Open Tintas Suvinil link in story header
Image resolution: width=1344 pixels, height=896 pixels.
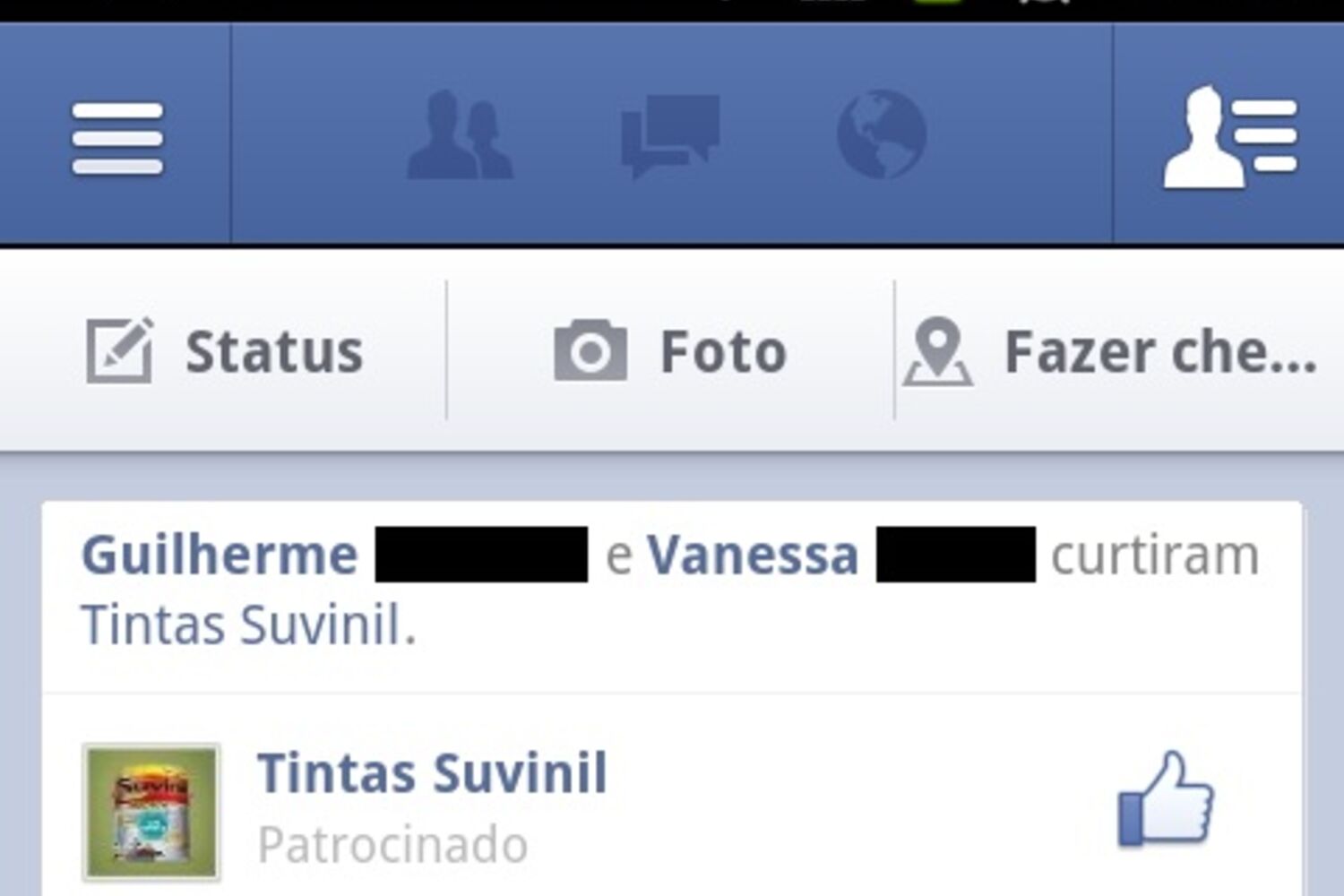[248, 625]
